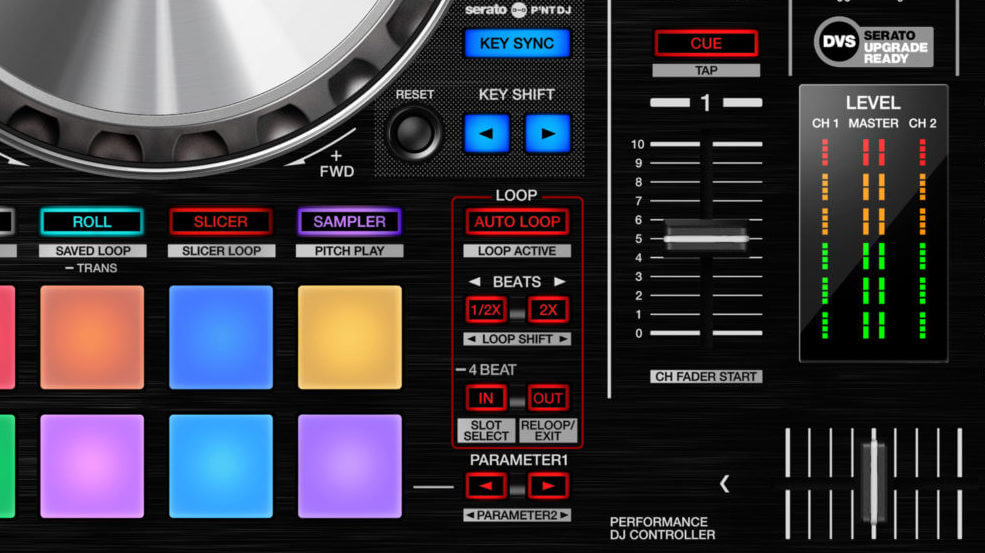The height and width of the screenshot is (553, 985).
Task: Select the SLICER pad mode
Action: click(220, 221)
